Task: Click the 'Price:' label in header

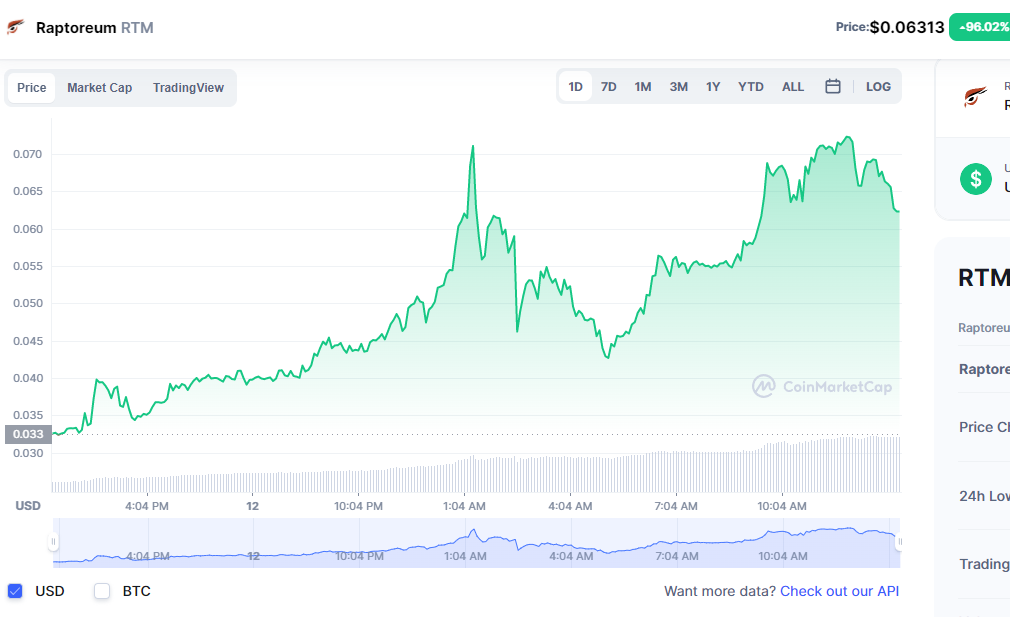Action: click(x=852, y=27)
